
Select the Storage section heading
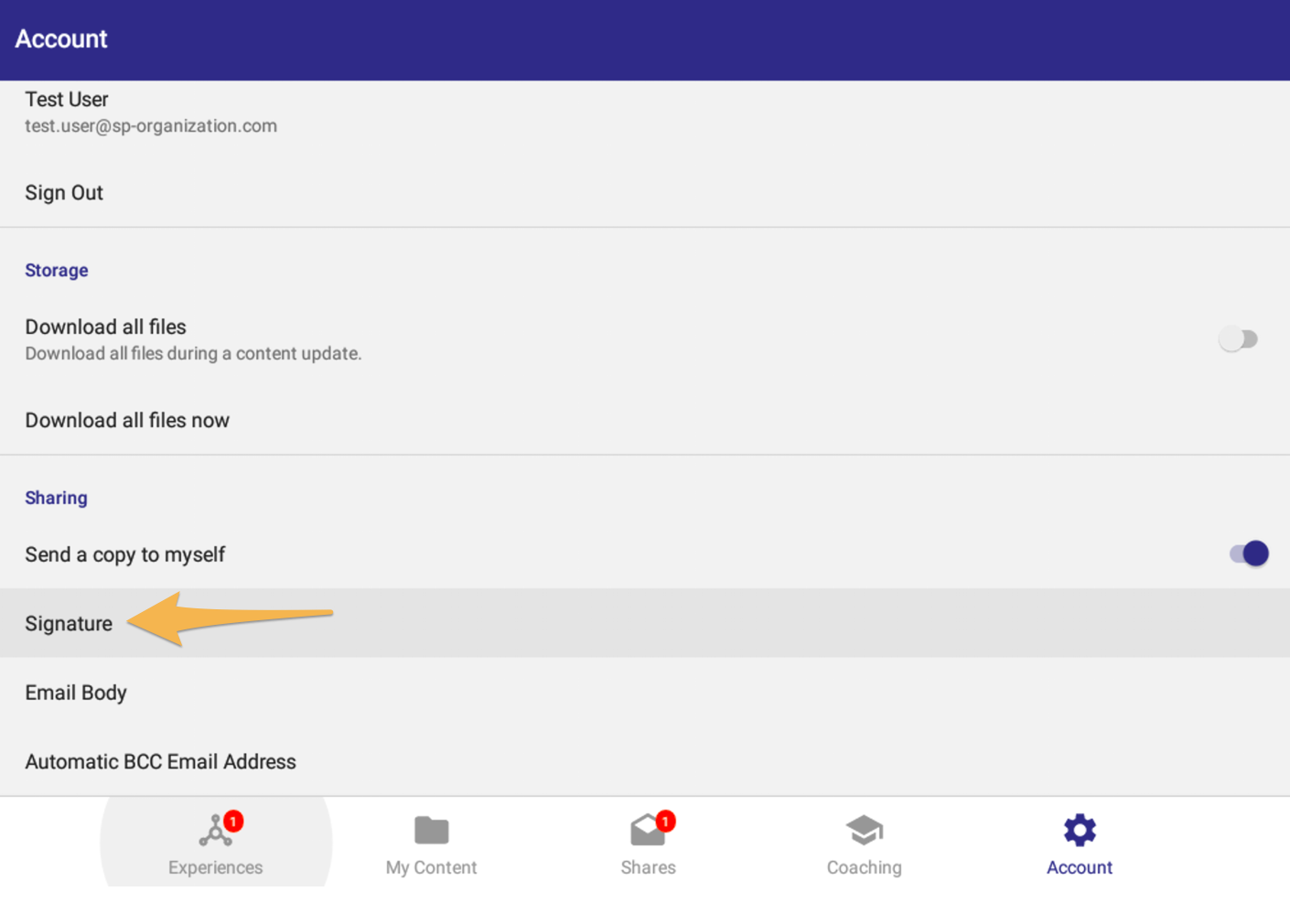coord(57,271)
